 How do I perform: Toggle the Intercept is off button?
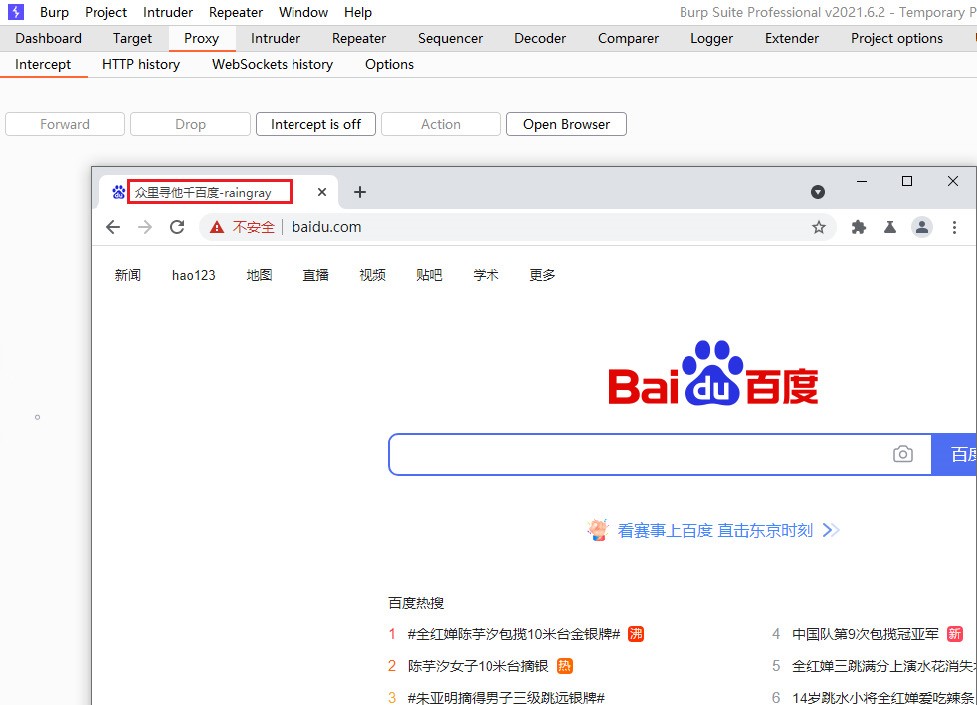pyautogui.click(x=316, y=124)
